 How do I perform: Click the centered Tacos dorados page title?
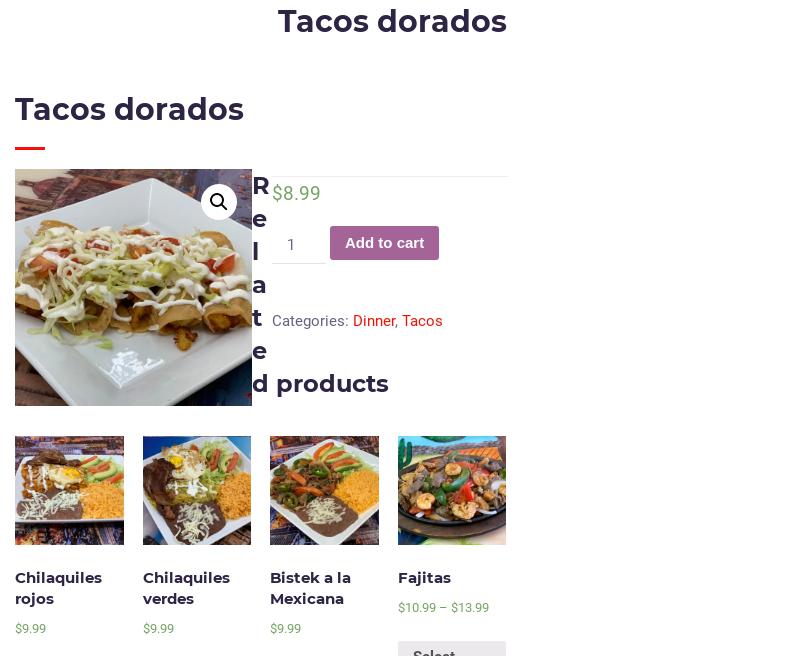[x=392, y=22]
